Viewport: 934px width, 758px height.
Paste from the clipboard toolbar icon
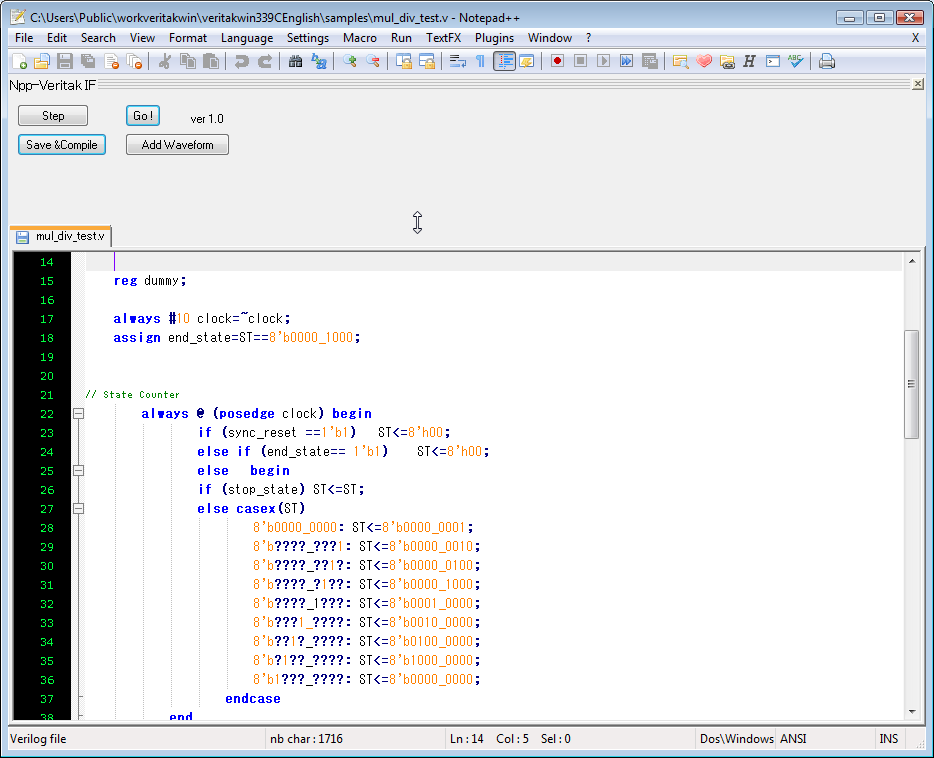[211, 61]
